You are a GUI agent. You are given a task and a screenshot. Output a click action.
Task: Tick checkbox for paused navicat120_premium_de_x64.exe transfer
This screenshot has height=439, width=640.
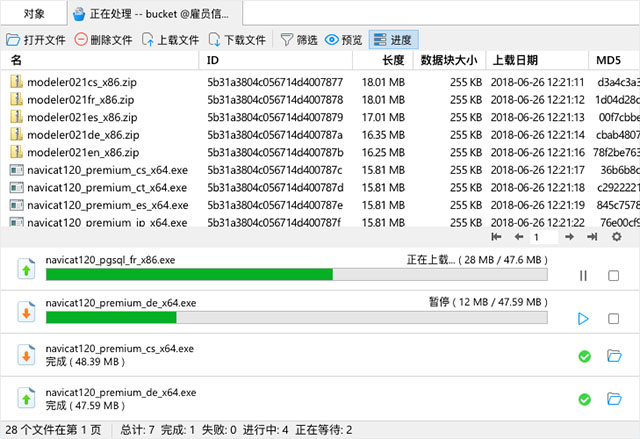613,319
